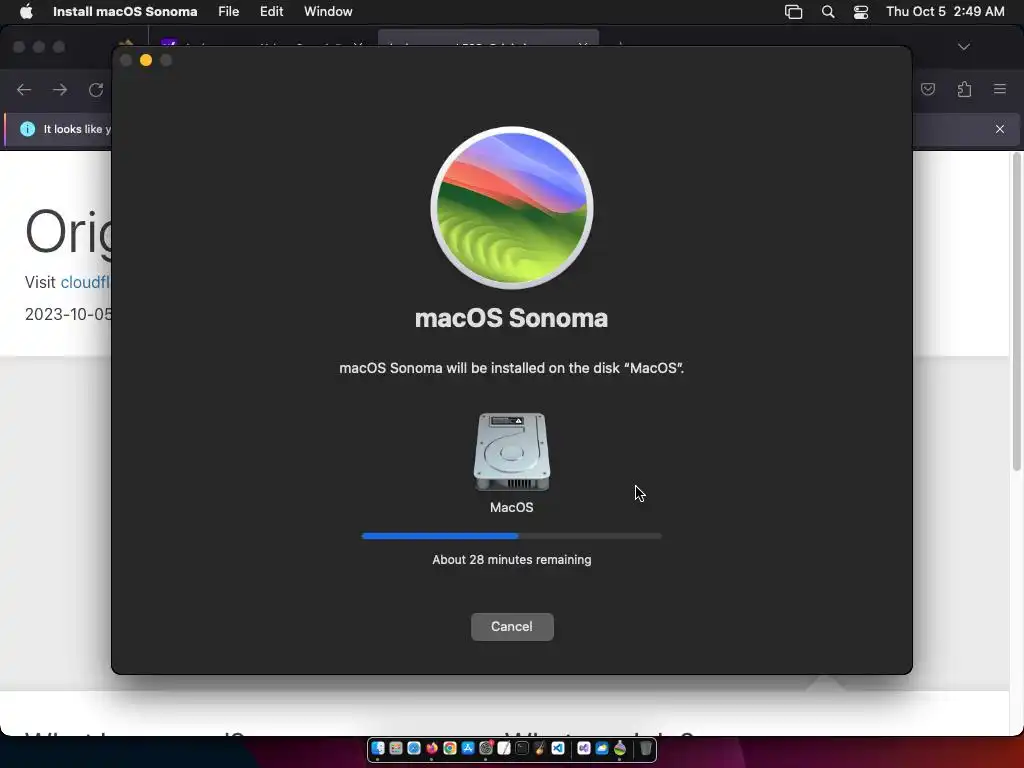Screen dimensions: 1024x768
Task: Open the weather cloud app in Dock
Action: pos(601,748)
